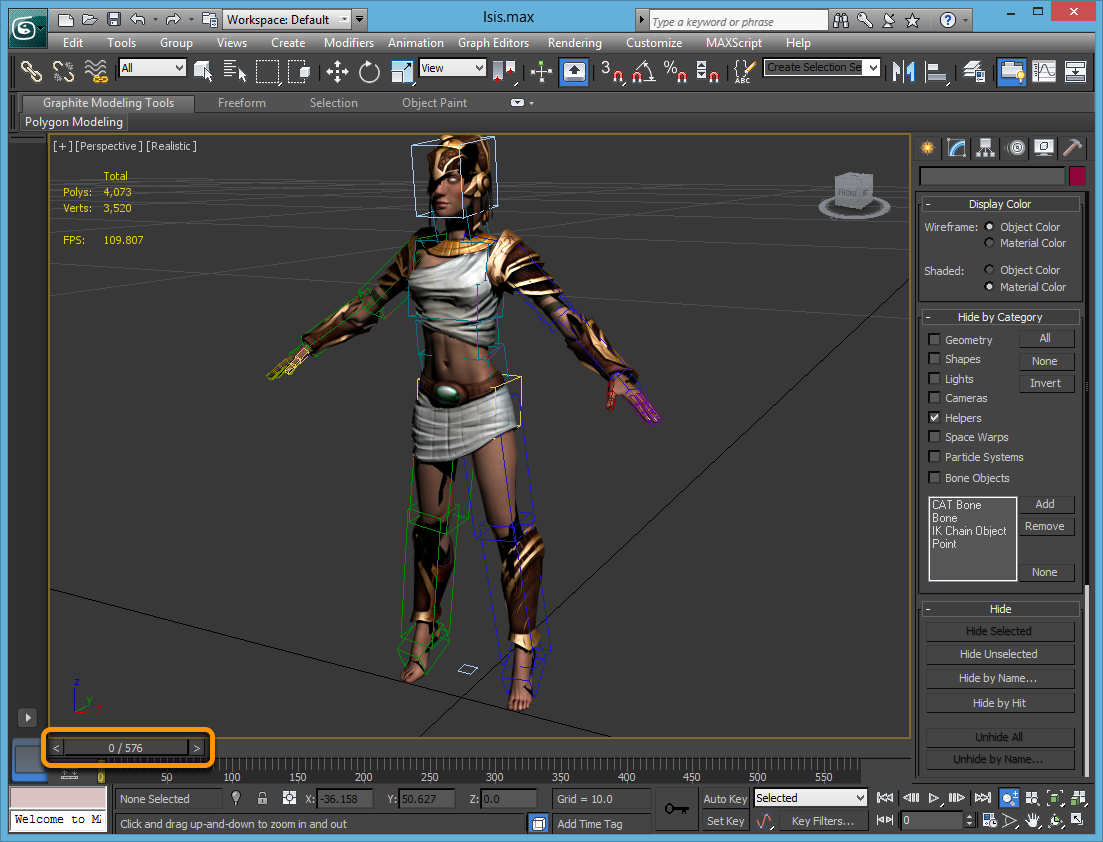Open the Hierarchy command panel tab
This screenshot has height=842, width=1103.
986,148
